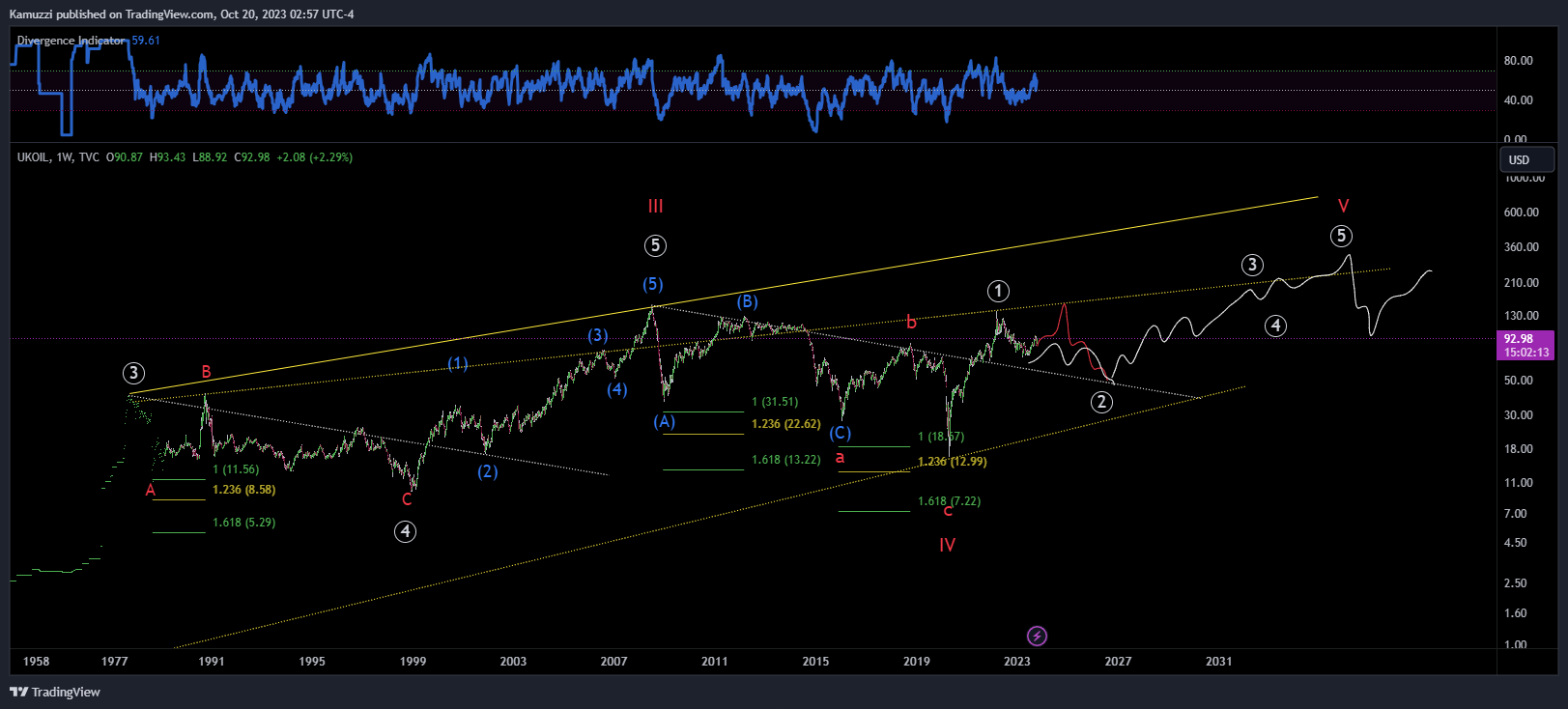Click the 1977 time axis label

tap(114, 662)
